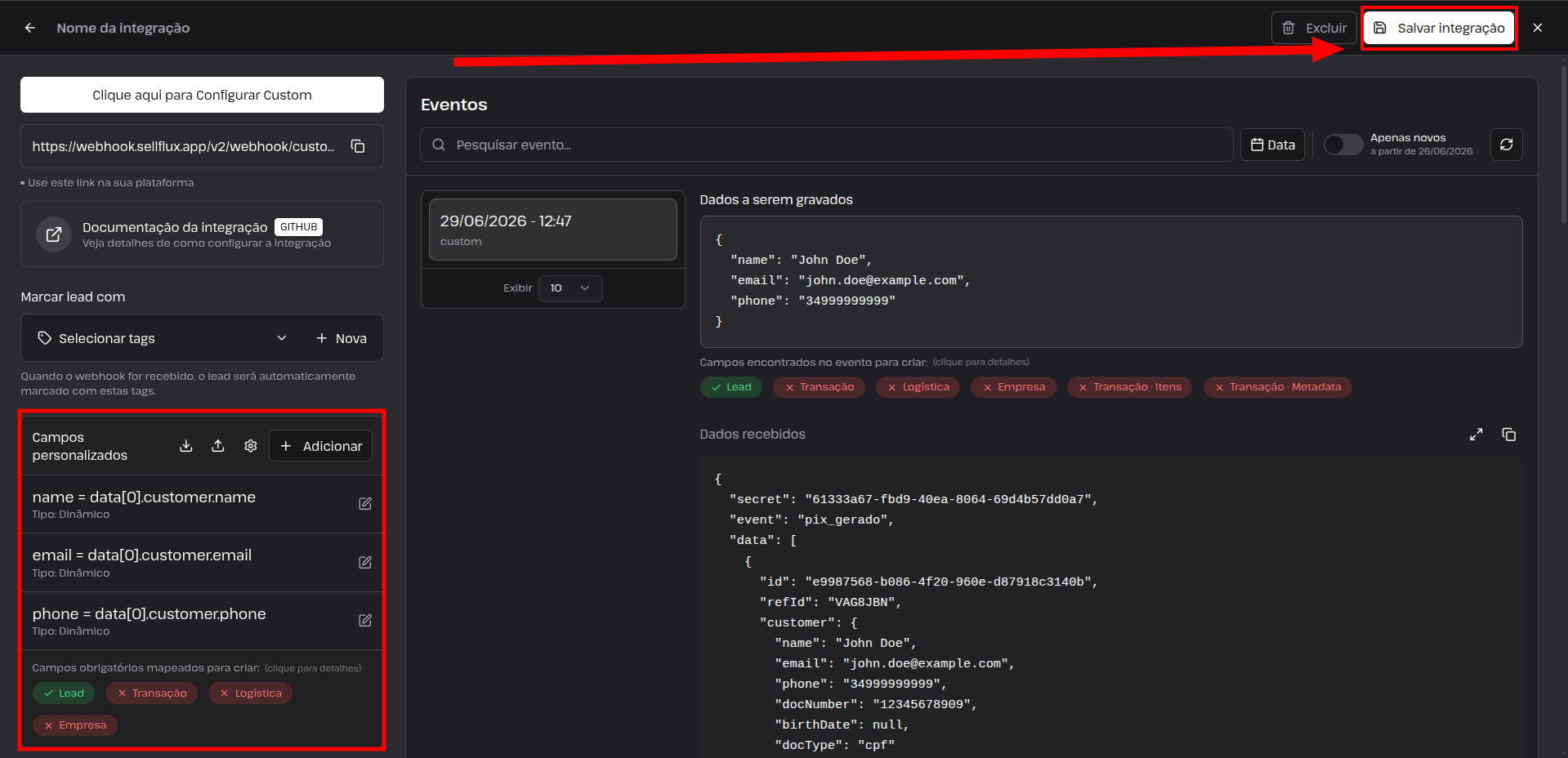The image size is (1568, 758).
Task: Copy the Dados recebidos JSON
Action: (1508, 435)
